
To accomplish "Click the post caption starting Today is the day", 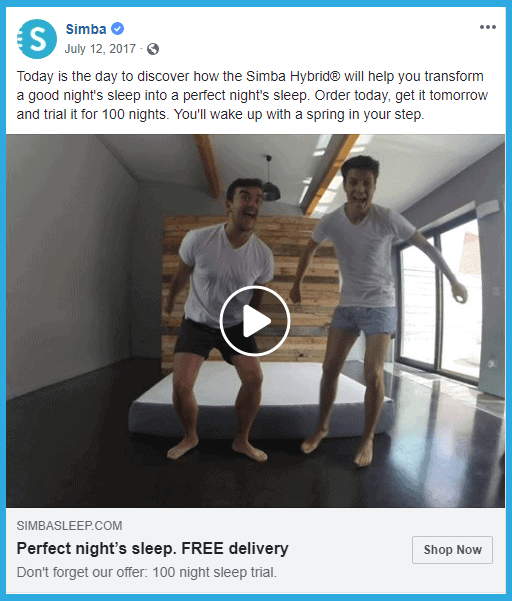I will 252,95.
